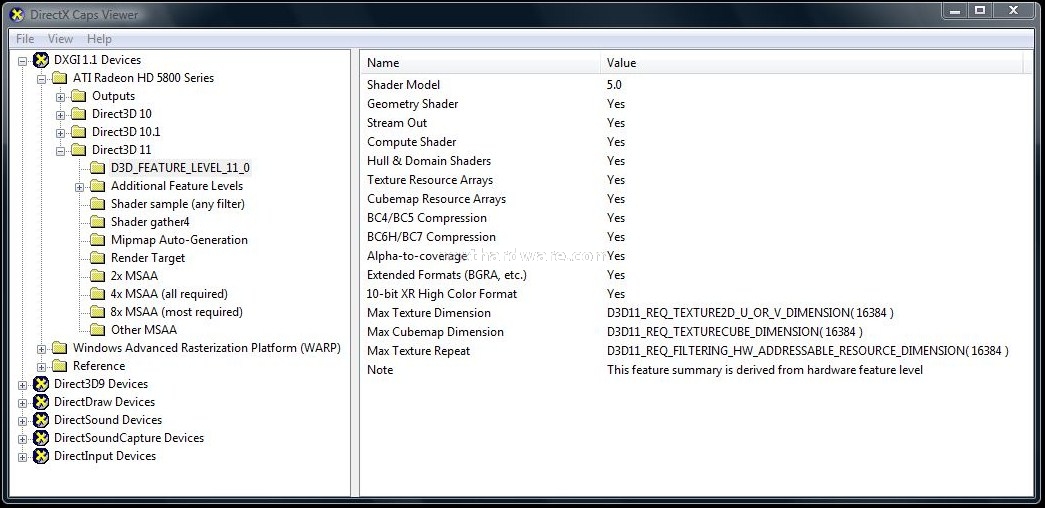Viewport: 1045px width, 508px height.
Task: Click the DirectSound Devices DirectX icon
Action: (41, 420)
